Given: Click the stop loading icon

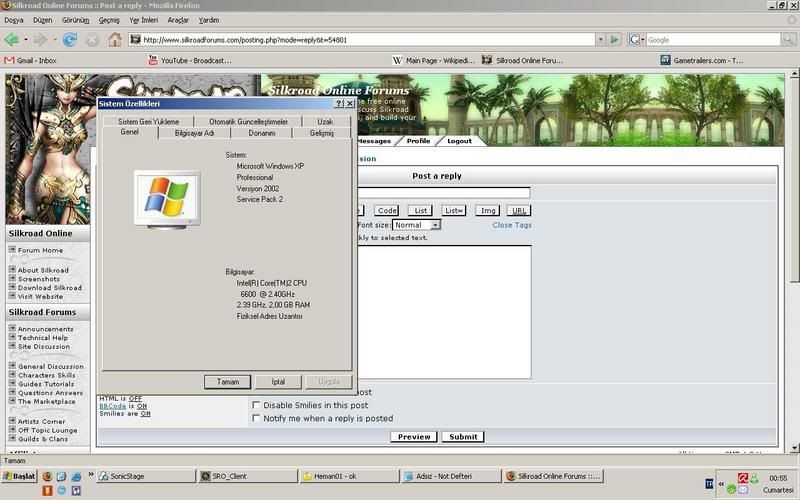Looking at the screenshot, I should click(x=92, y=40).
